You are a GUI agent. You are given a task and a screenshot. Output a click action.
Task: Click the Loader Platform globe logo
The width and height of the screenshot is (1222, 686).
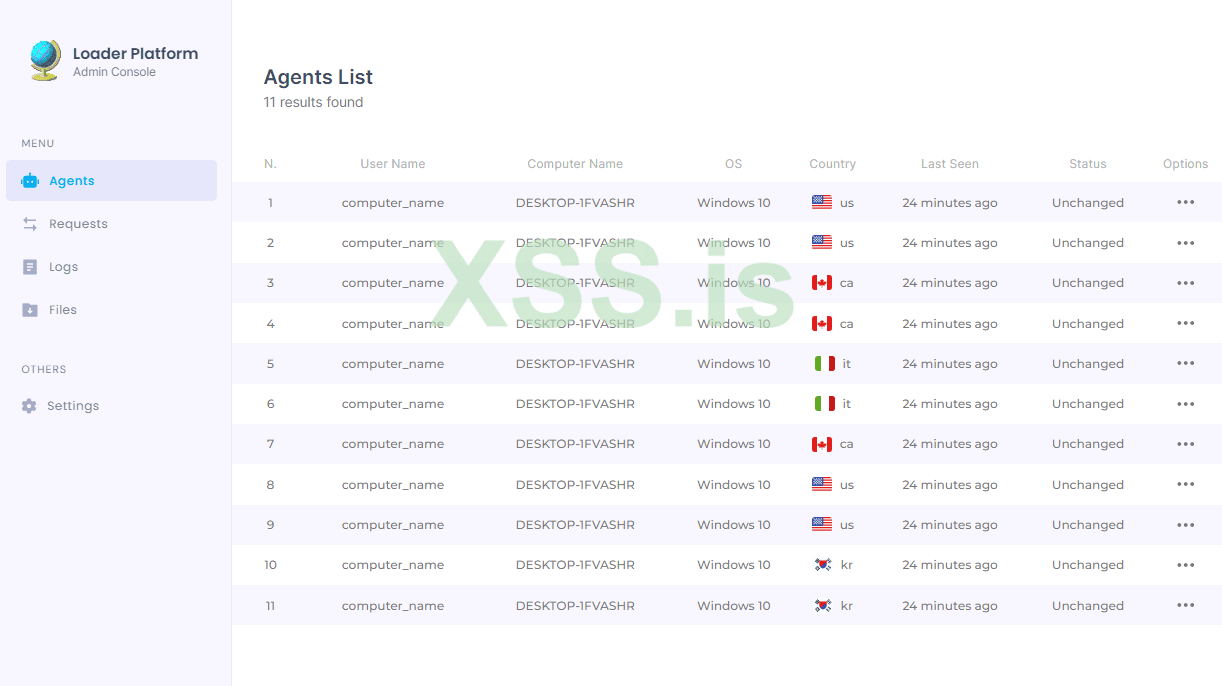pos(45,61)
